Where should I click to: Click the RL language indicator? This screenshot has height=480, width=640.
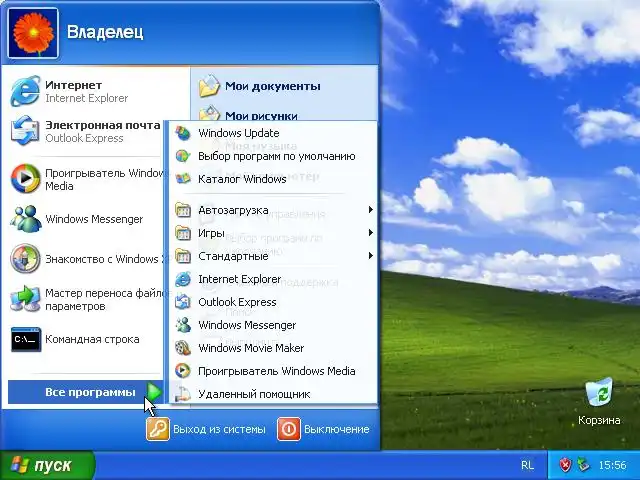coord(527,465)
